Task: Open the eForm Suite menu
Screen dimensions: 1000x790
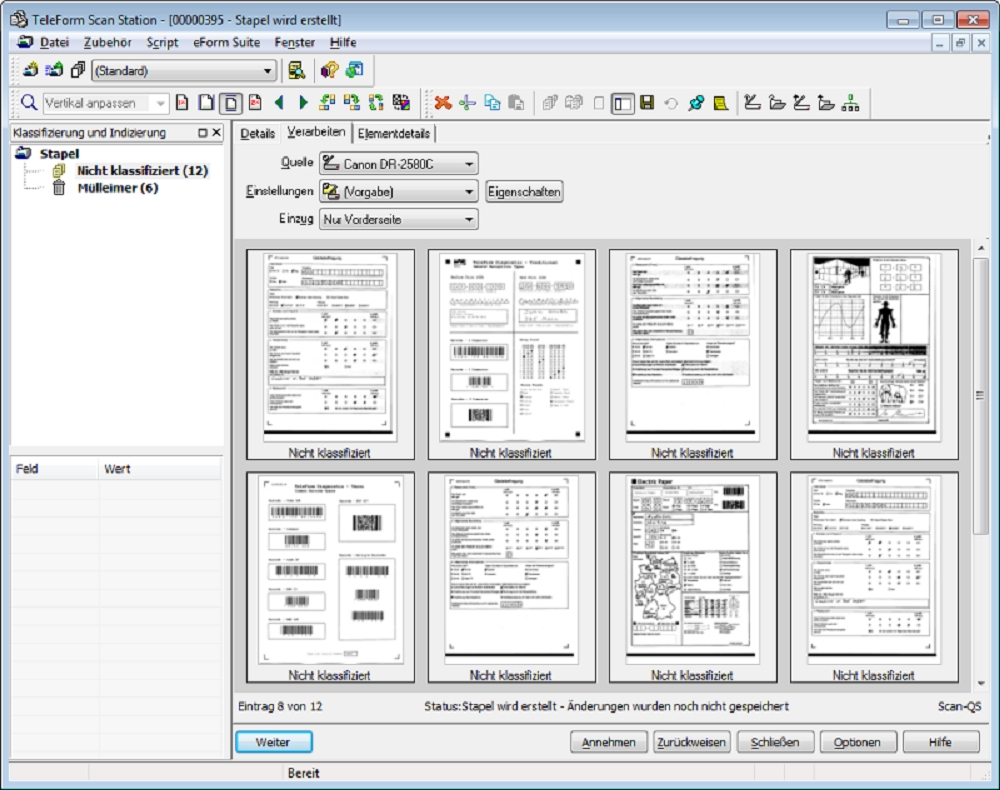Action: pos(226,42)
